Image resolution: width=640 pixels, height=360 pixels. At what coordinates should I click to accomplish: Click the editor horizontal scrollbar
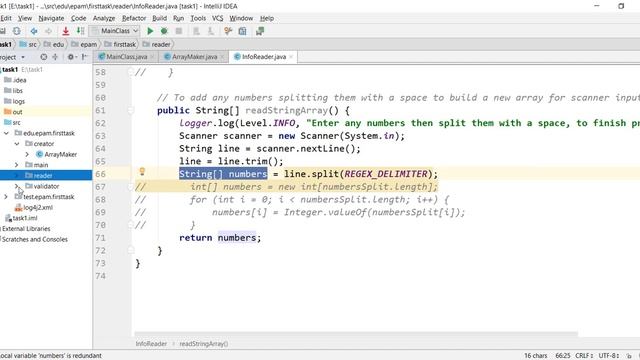(356, 334)
